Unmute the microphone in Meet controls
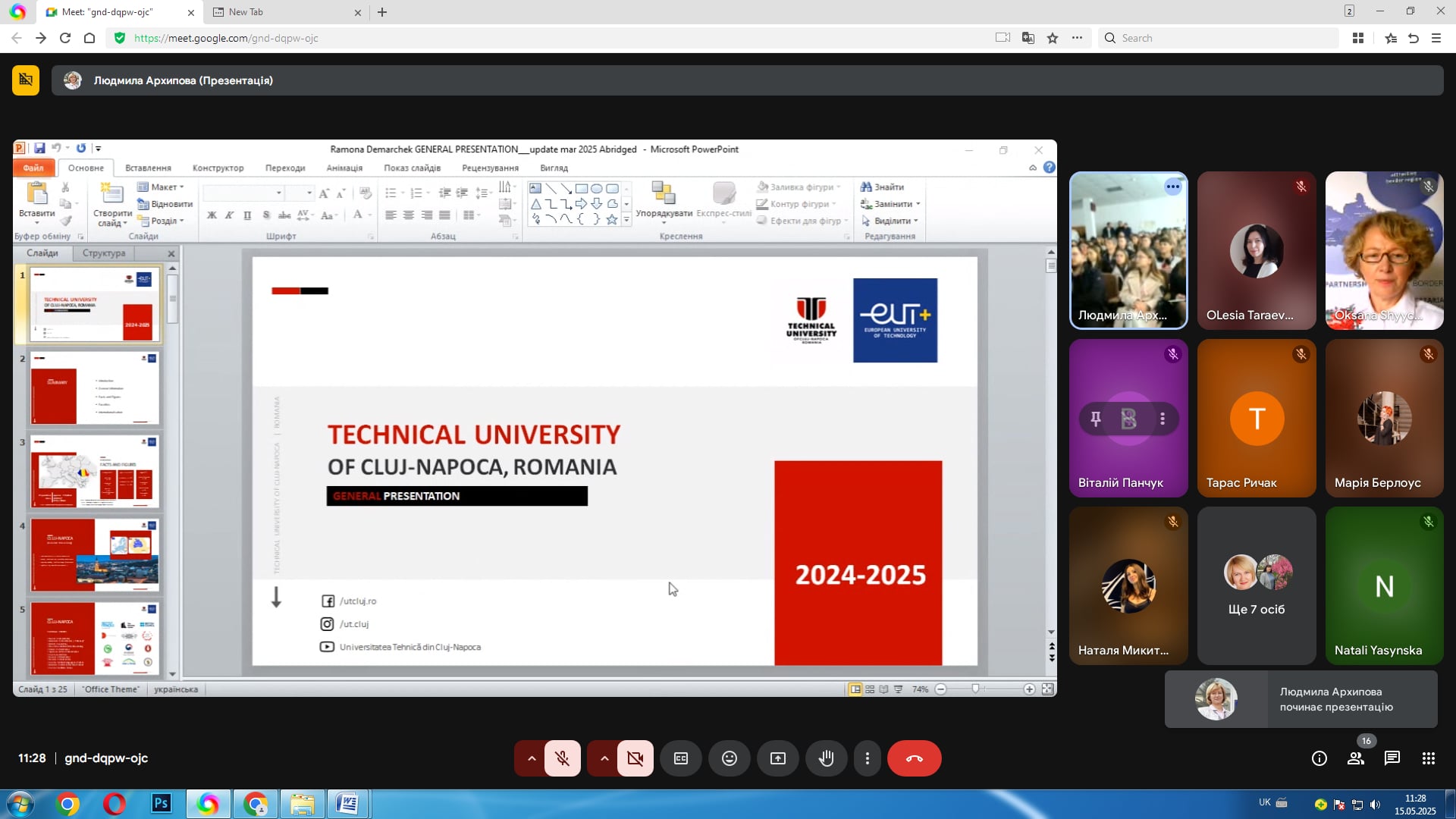This screenshot has height=819, width=1456. [x=562, y=758]
